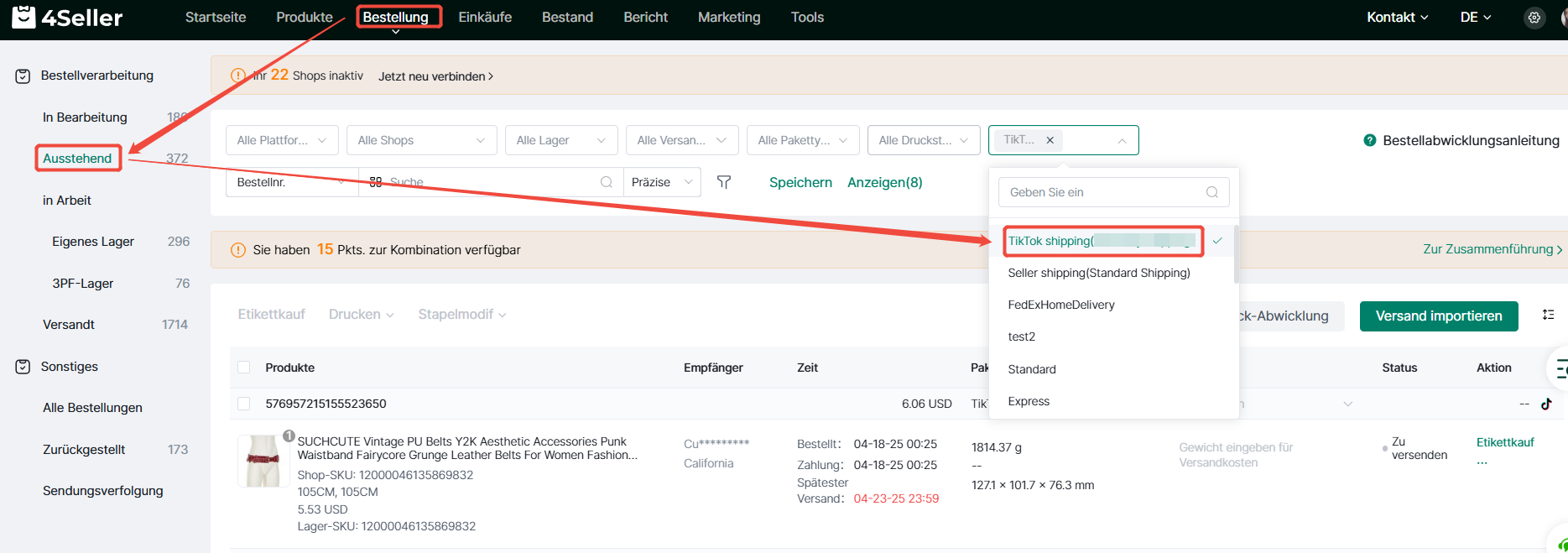Remove the TikT... tag with x
The height and width of the screenshot is (553, 1568).
[x=1050, y=140]
